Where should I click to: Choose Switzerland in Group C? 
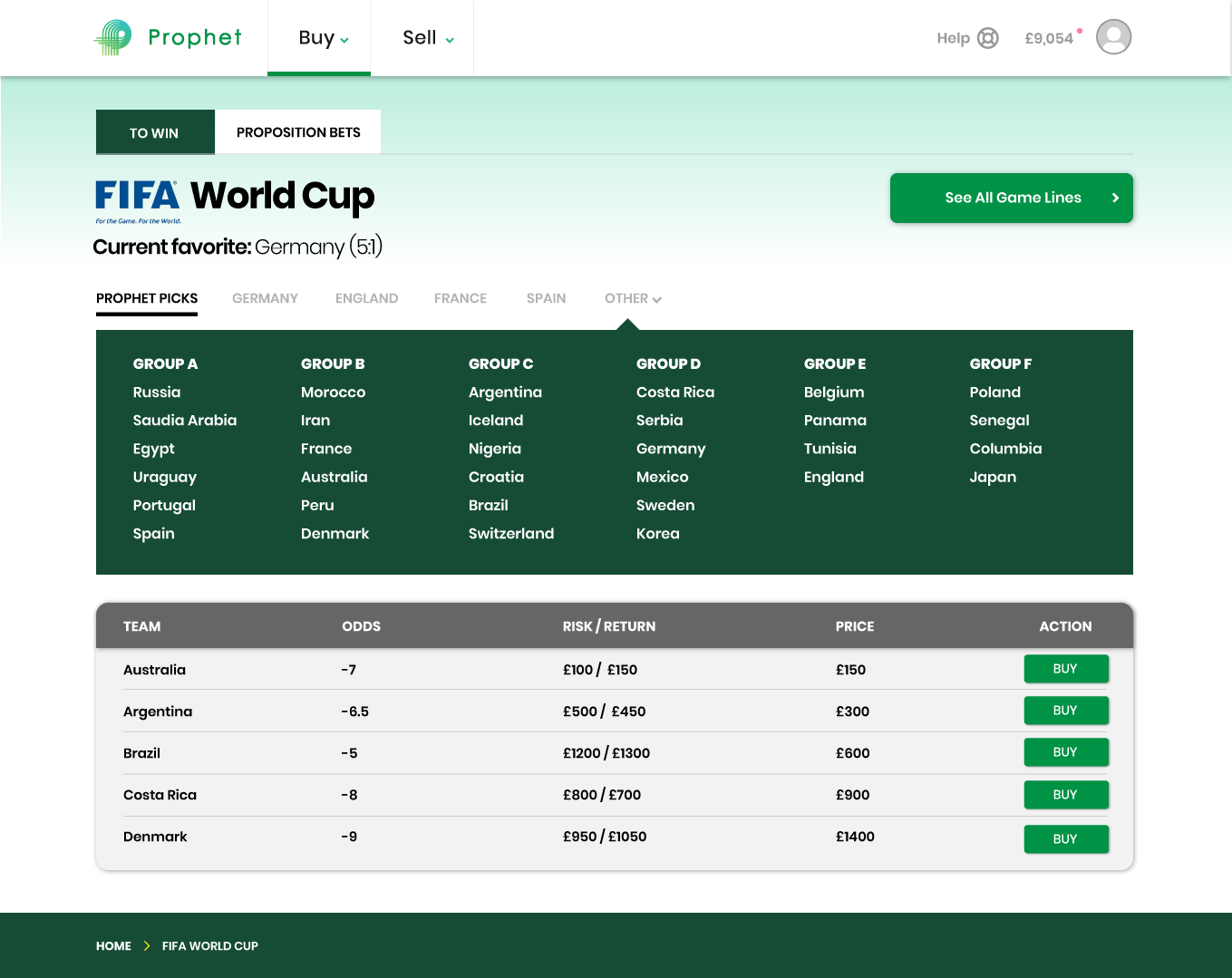coord(511,533)
